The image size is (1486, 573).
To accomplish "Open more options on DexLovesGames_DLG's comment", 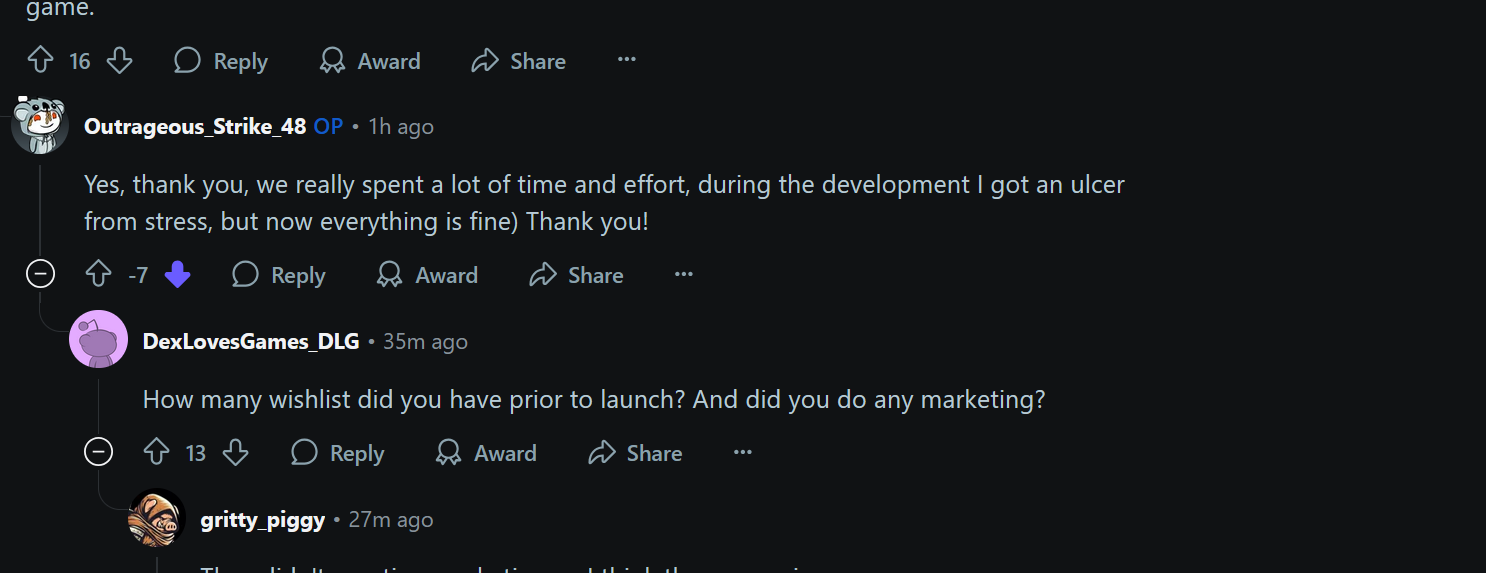I will coord(742,452).
